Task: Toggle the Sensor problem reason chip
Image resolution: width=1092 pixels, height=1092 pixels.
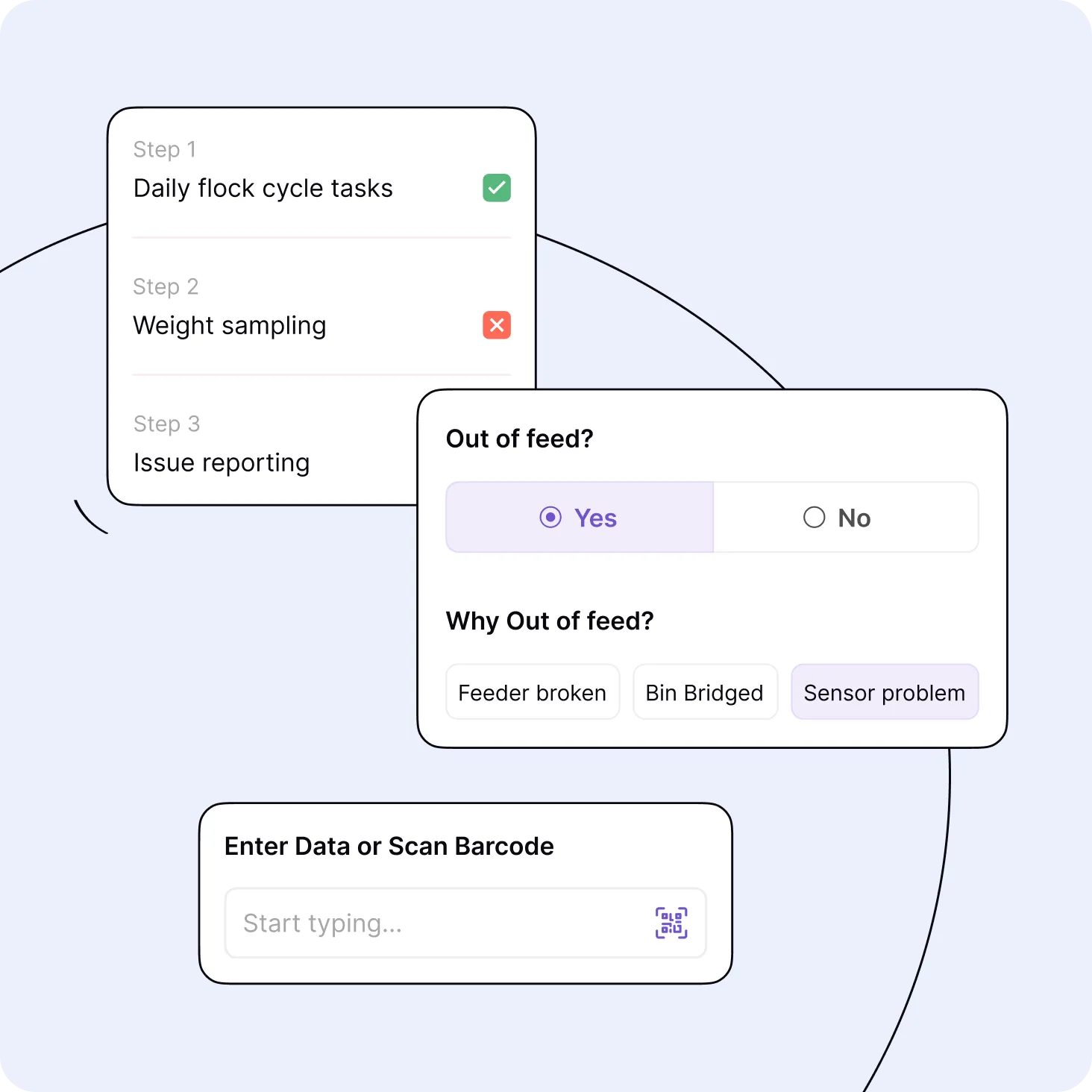Action: tap(885, 692)
